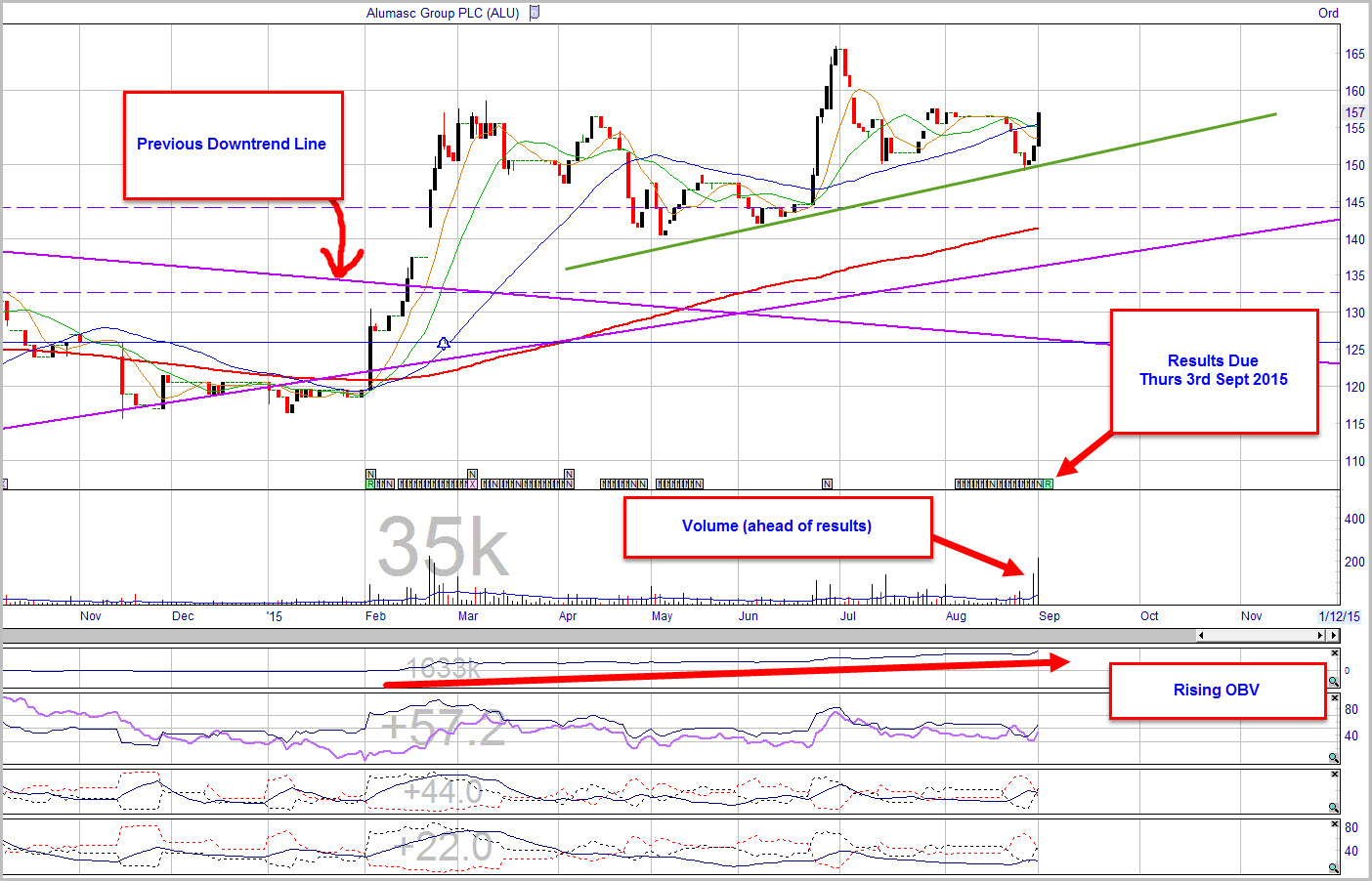Click the far-right scroll arrow button
1372x881 pixels.
click(1334, 635)
